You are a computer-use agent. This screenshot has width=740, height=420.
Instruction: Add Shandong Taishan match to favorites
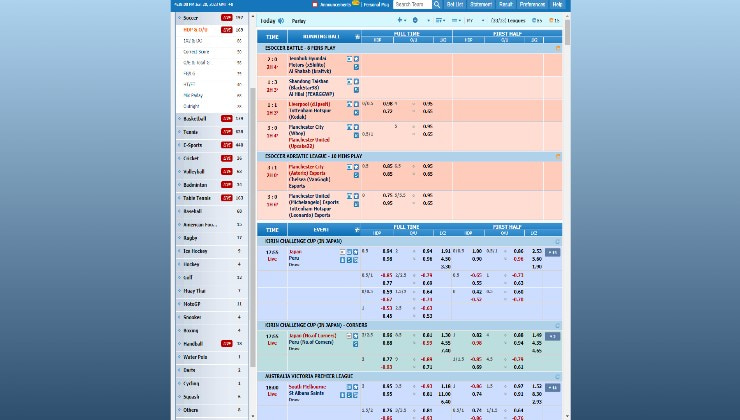tap(356, 82)
